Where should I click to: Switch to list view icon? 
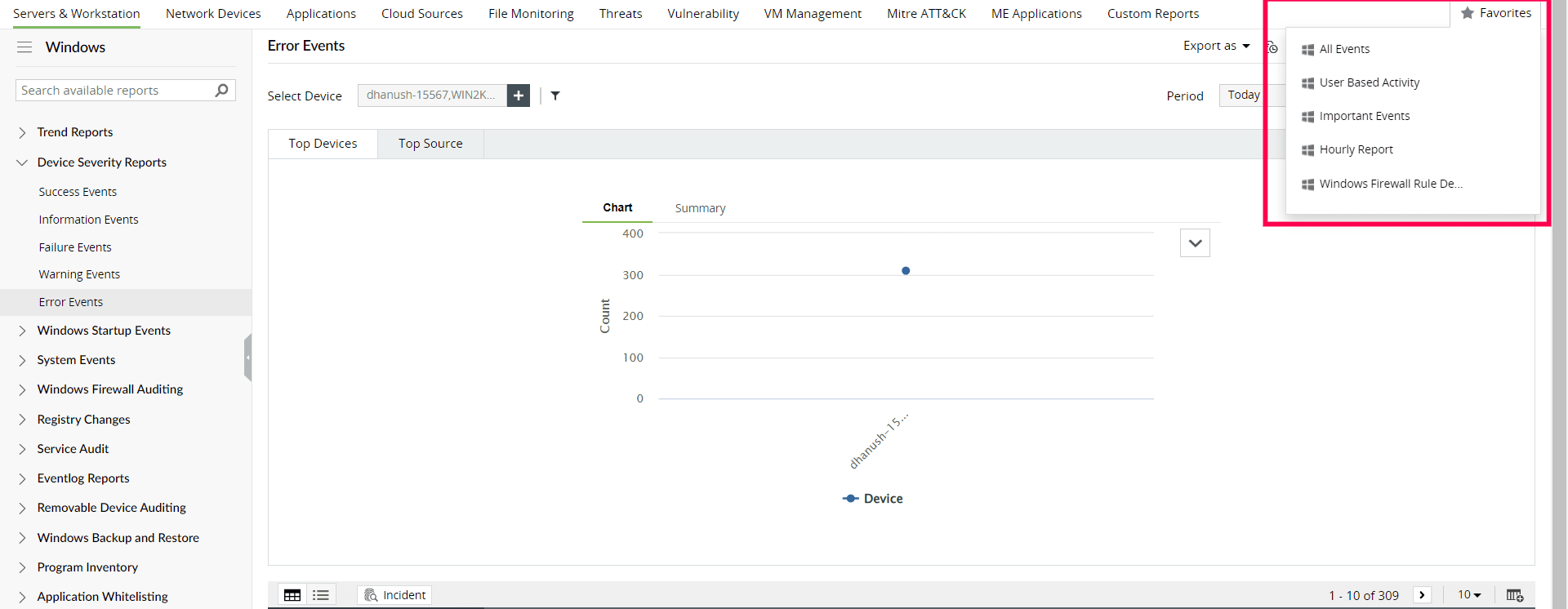321,595
